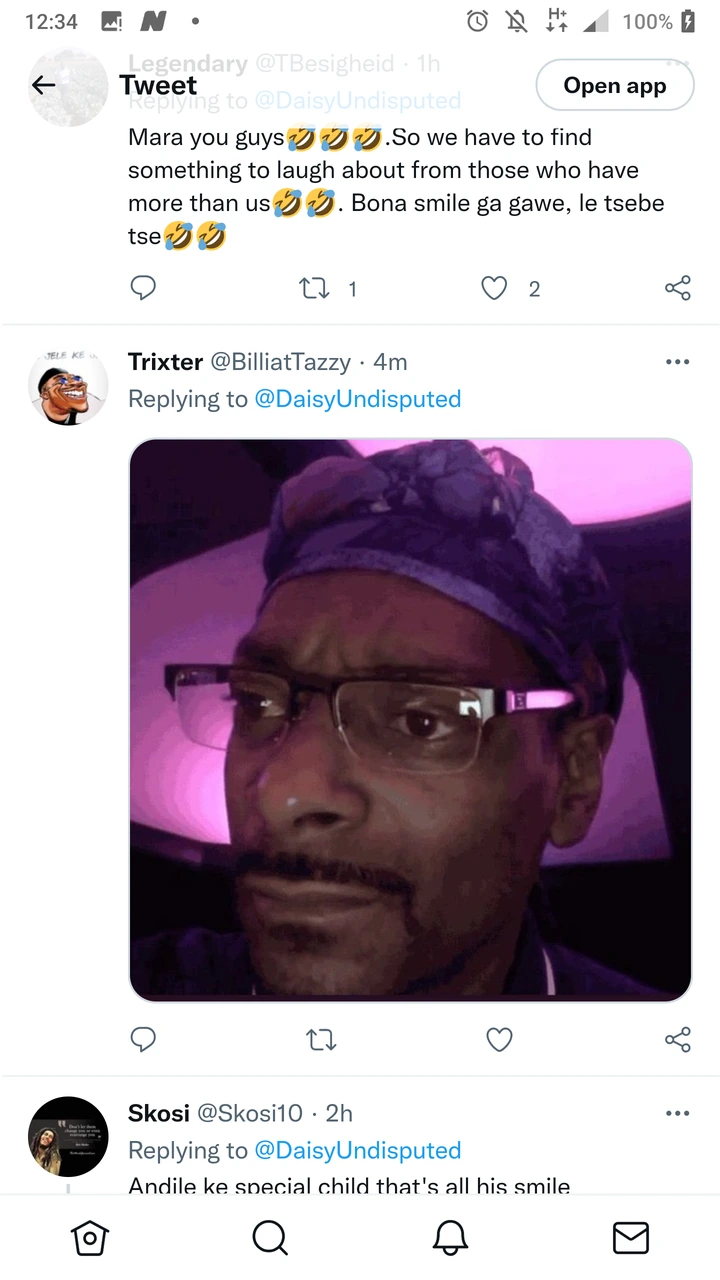
Task: Tap the Open app button
Action: 615,86
